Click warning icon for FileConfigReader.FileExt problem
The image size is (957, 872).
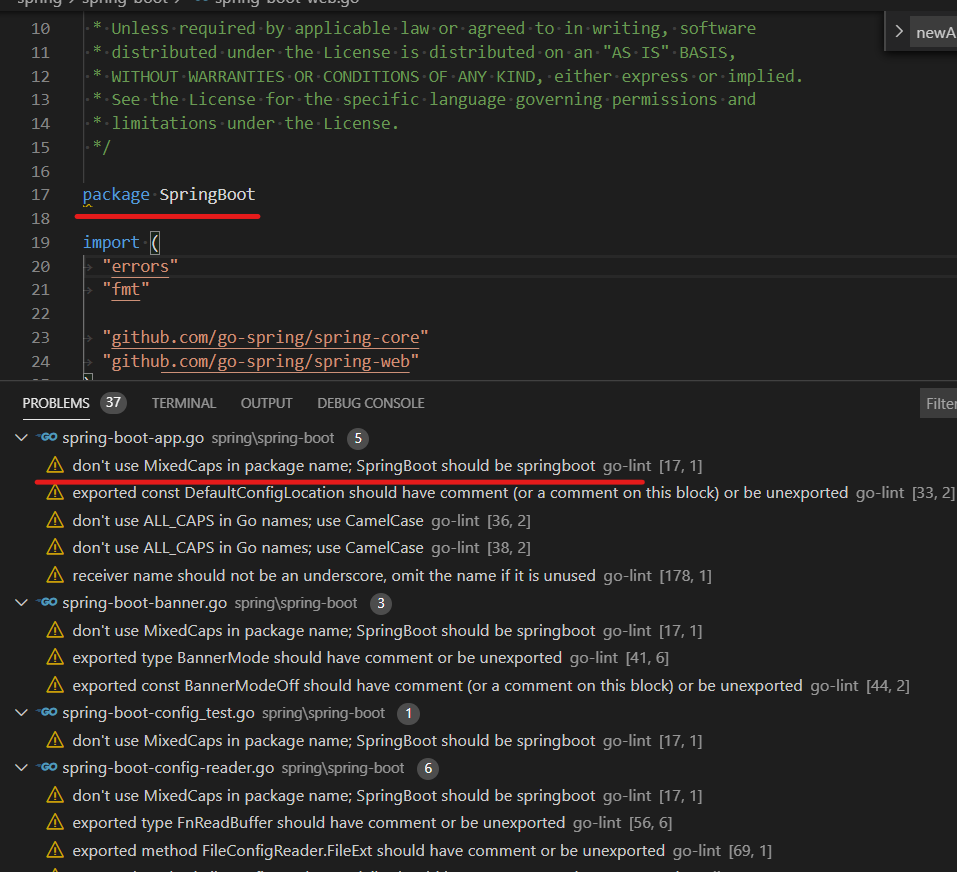(x=55, y=850)
